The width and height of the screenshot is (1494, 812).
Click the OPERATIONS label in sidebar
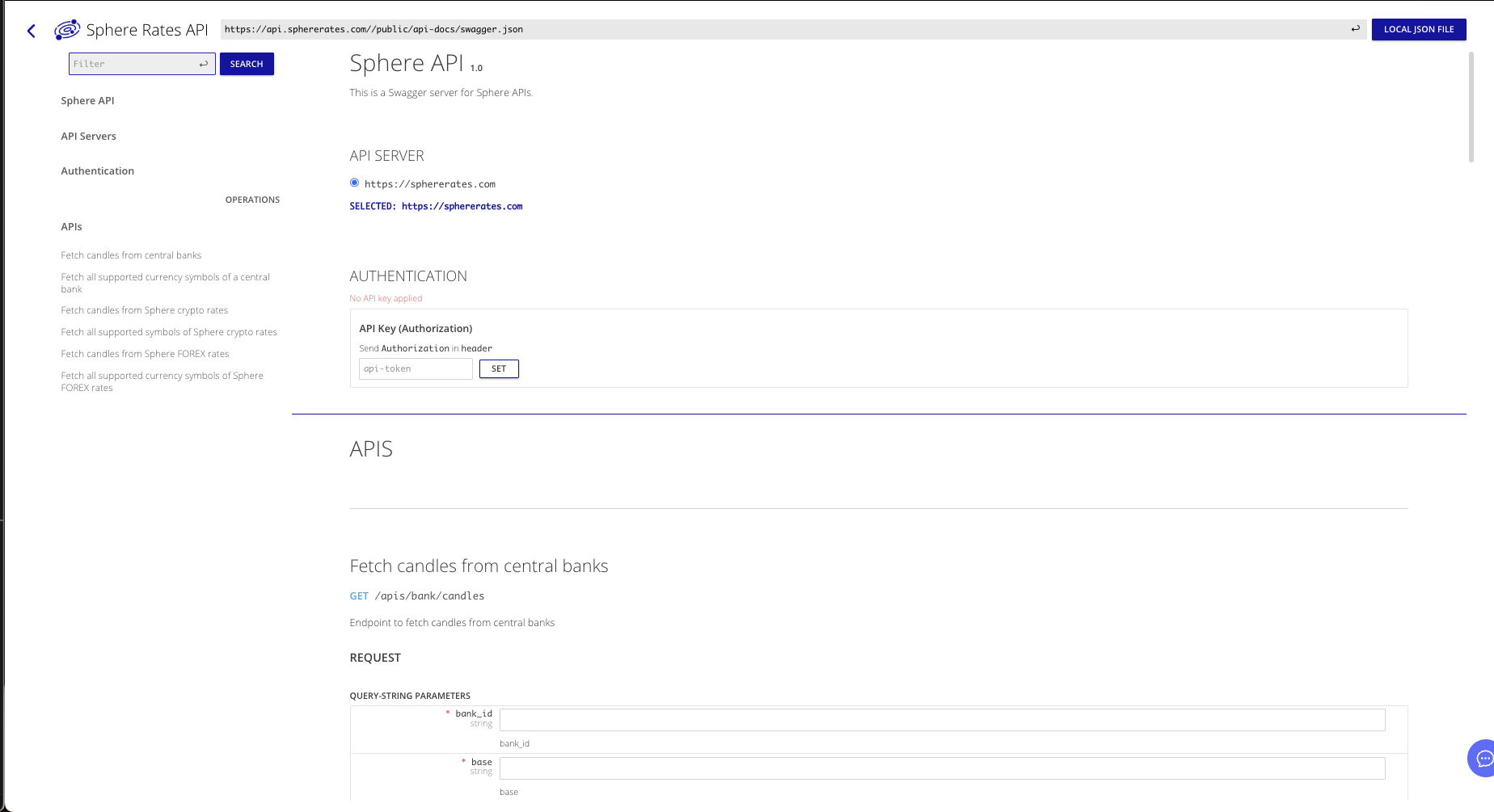[252, 200]
